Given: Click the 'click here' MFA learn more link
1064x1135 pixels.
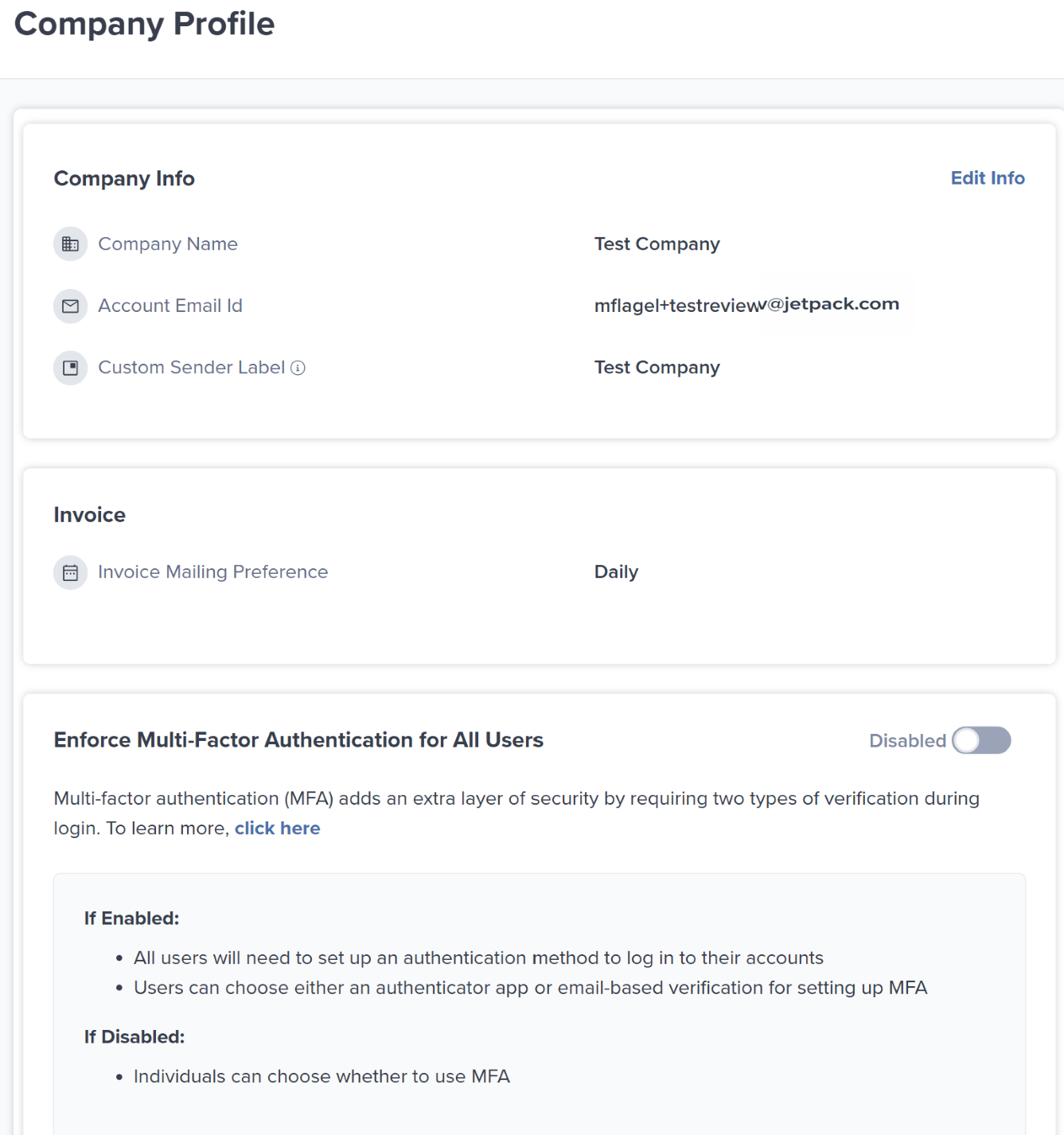Looking at the screenshot, I should pos(277,828).
